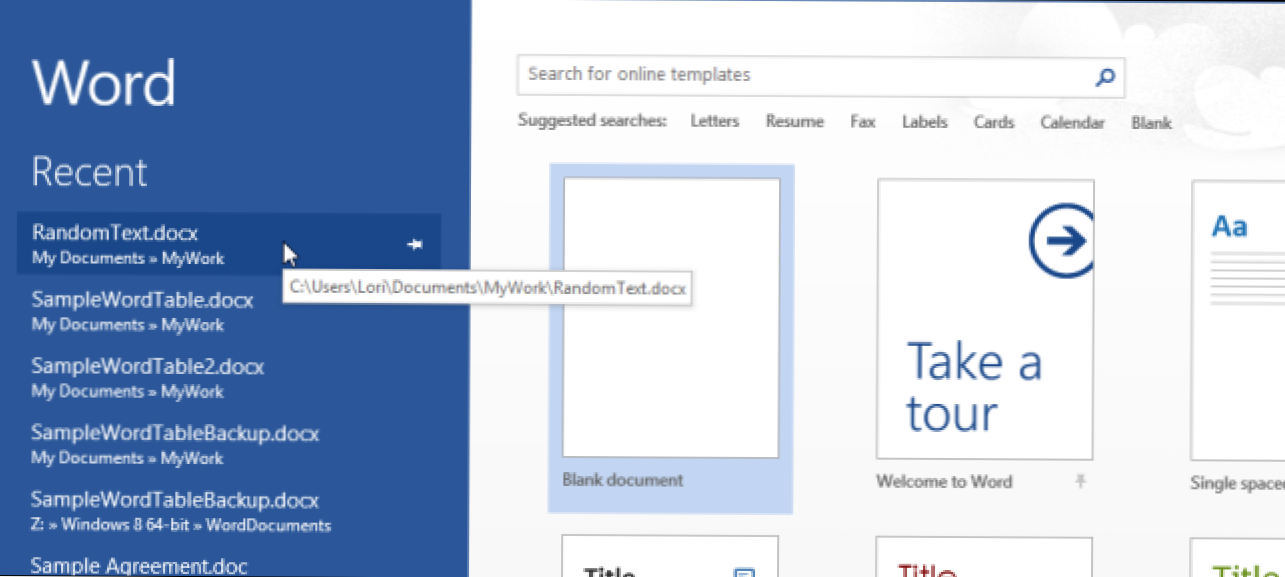Pick the Calendar suggested search
Viewport: 1285px width, 577px height.
1072,123
